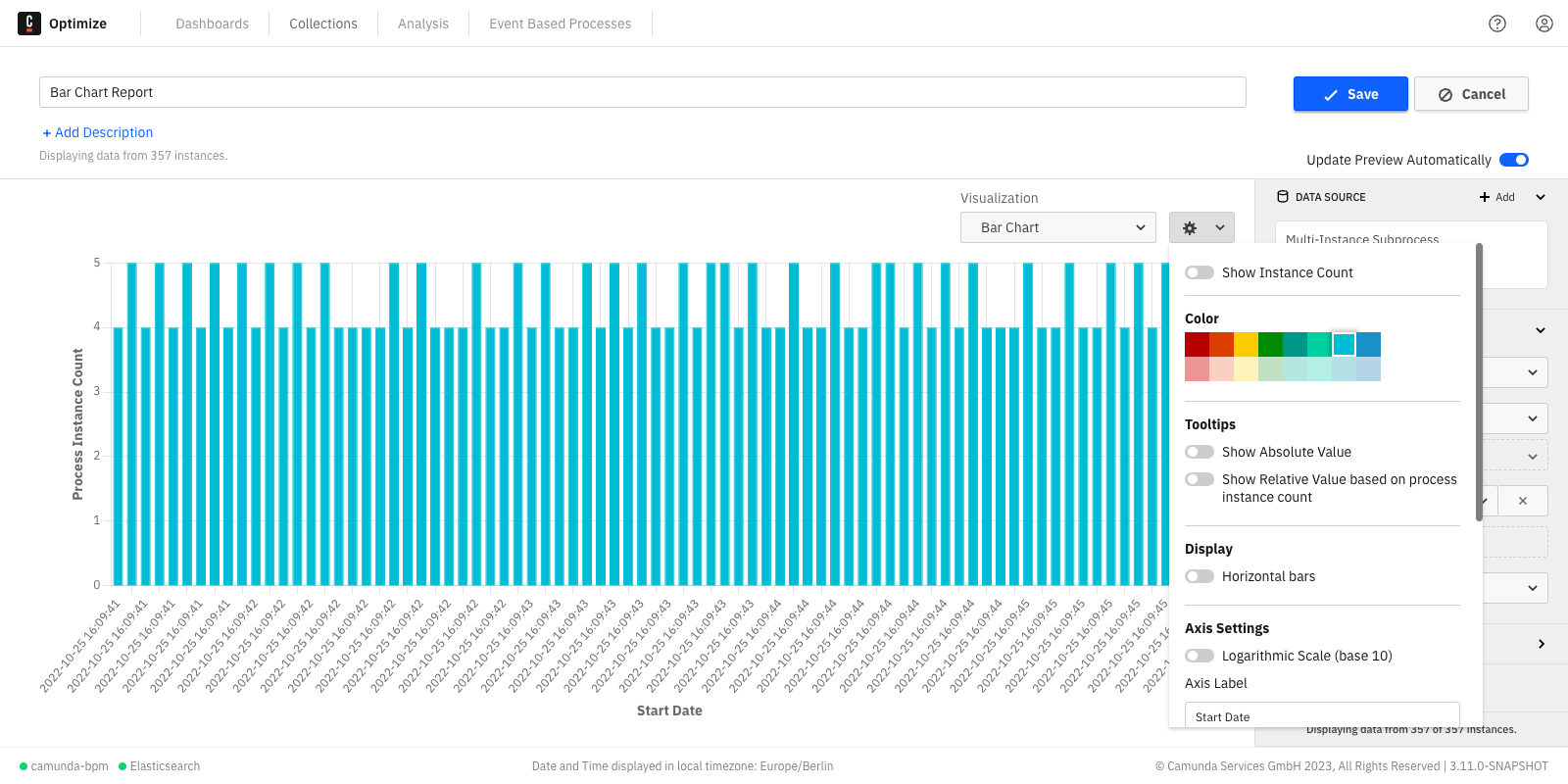This screenshot has width=1568, height=784.
Task: Open the user account icon
Action: [x=1544, y=24]
